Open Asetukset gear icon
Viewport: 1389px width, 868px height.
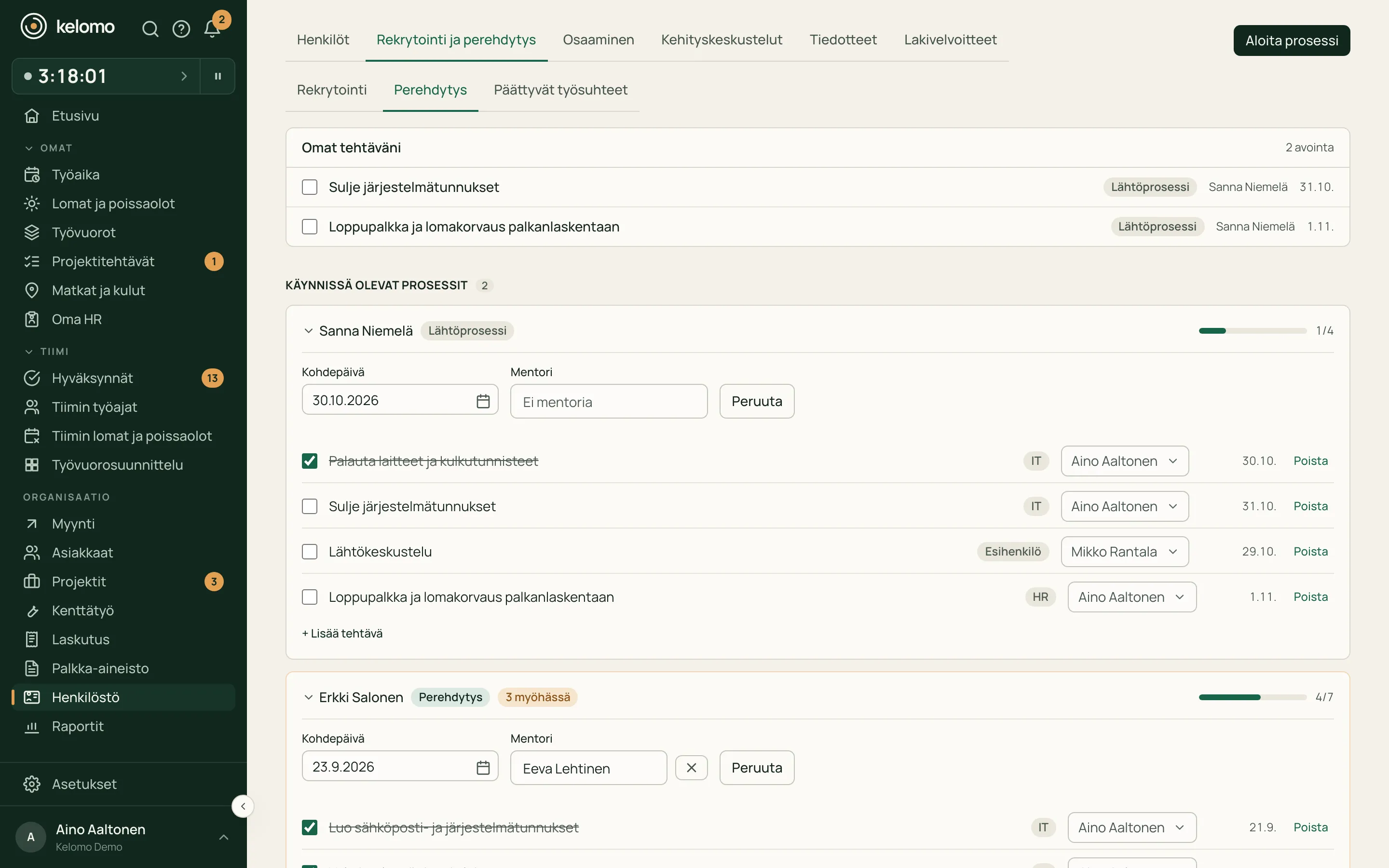pos(32,784)
